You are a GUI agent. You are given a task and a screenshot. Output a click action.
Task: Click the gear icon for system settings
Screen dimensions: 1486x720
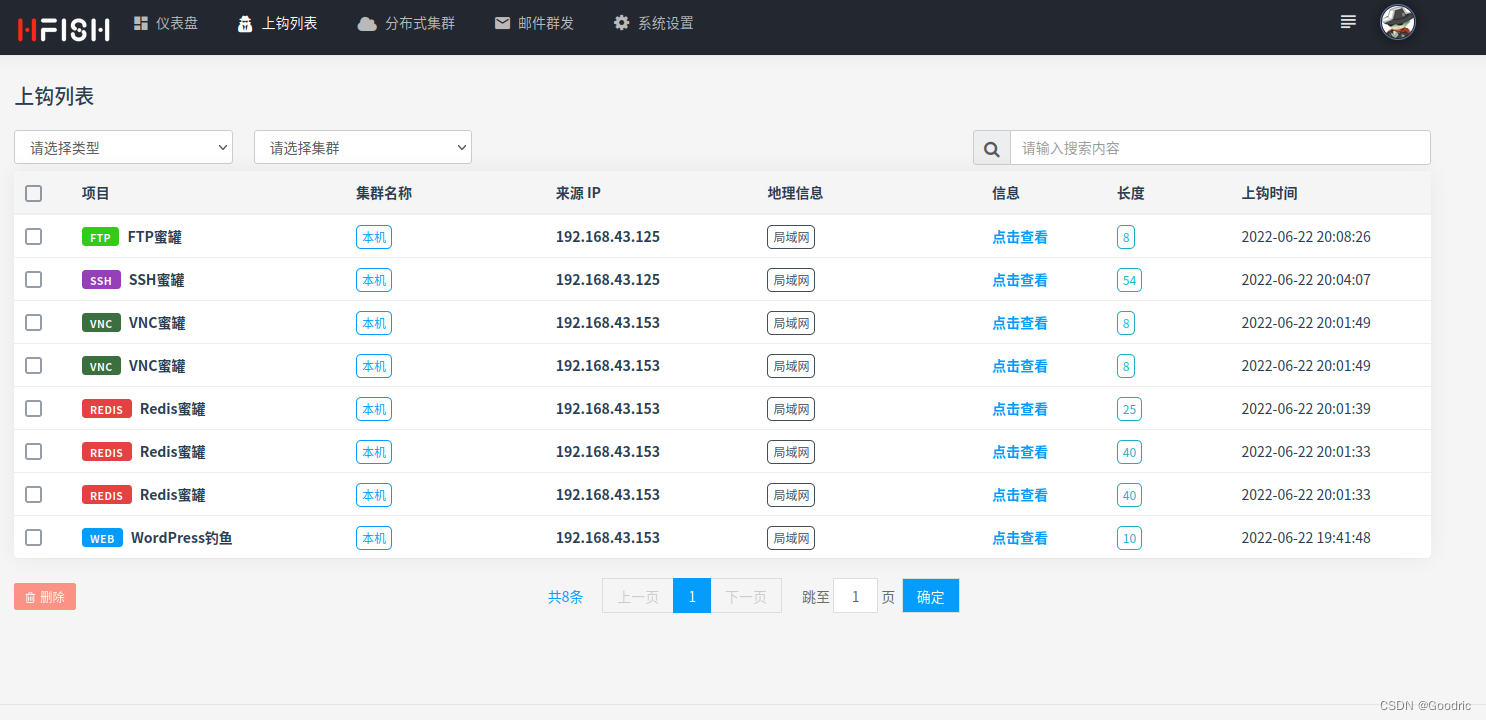click(622, 23)
